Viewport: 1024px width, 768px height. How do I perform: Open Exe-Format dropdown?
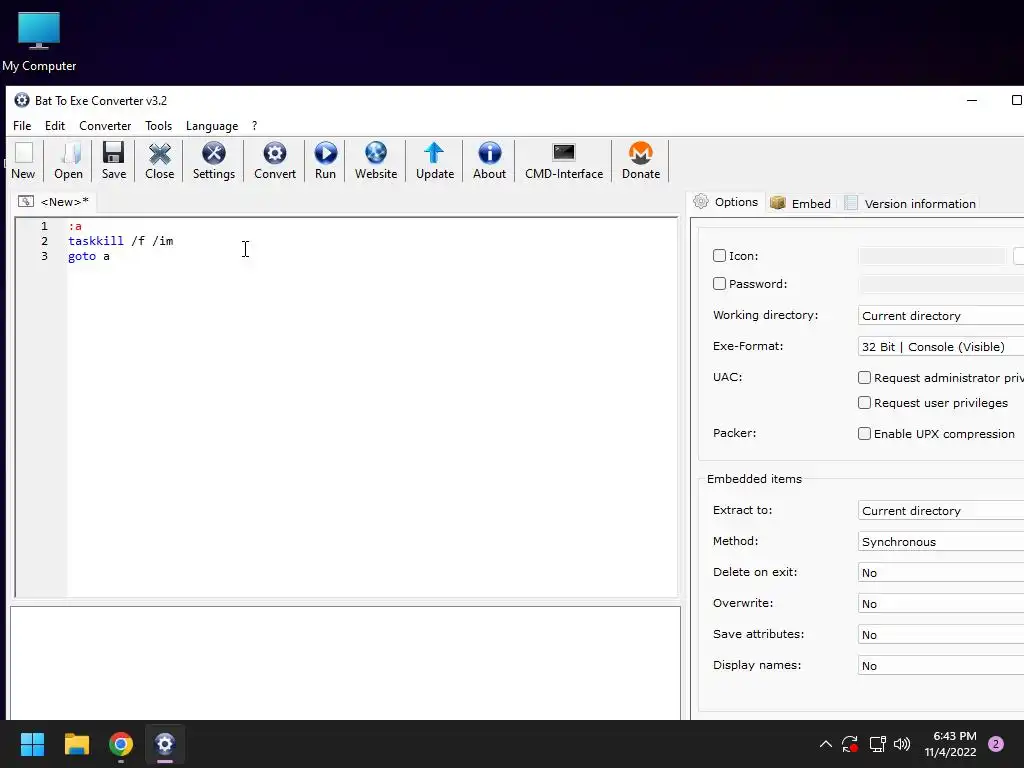940,347
